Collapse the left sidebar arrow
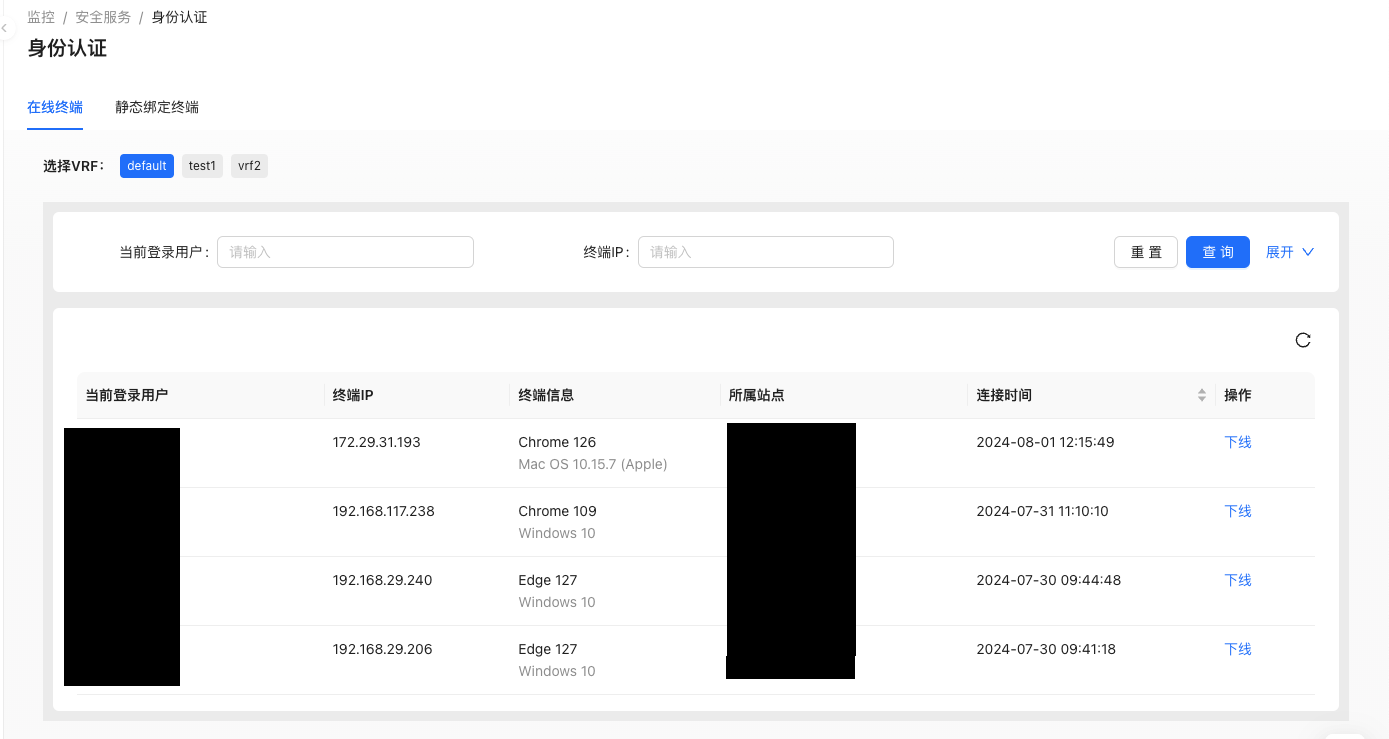The width and height of the screenshot is (1389, 739). coord(4,29)
